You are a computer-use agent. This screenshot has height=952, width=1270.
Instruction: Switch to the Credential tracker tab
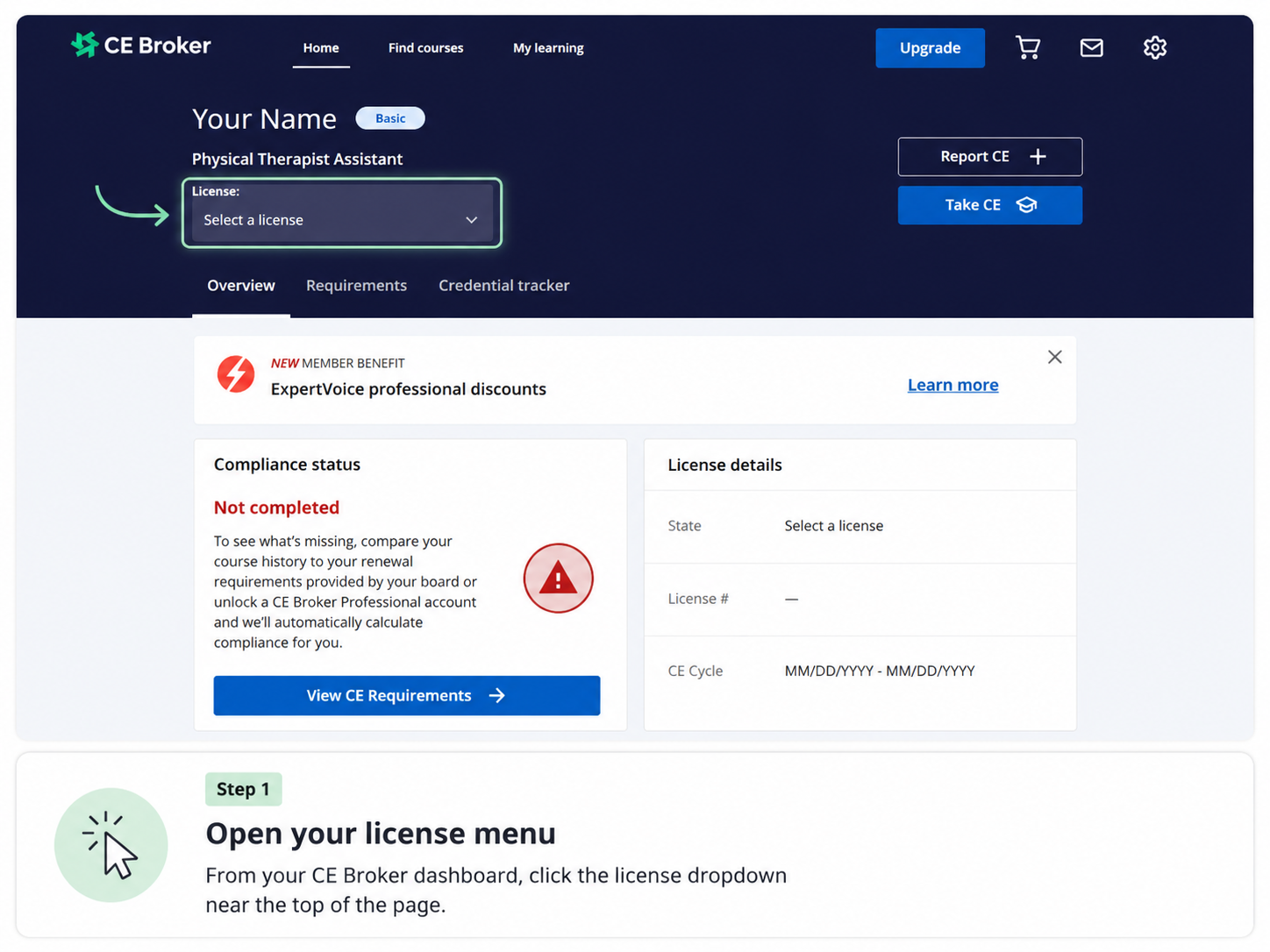tap(504, 286)
